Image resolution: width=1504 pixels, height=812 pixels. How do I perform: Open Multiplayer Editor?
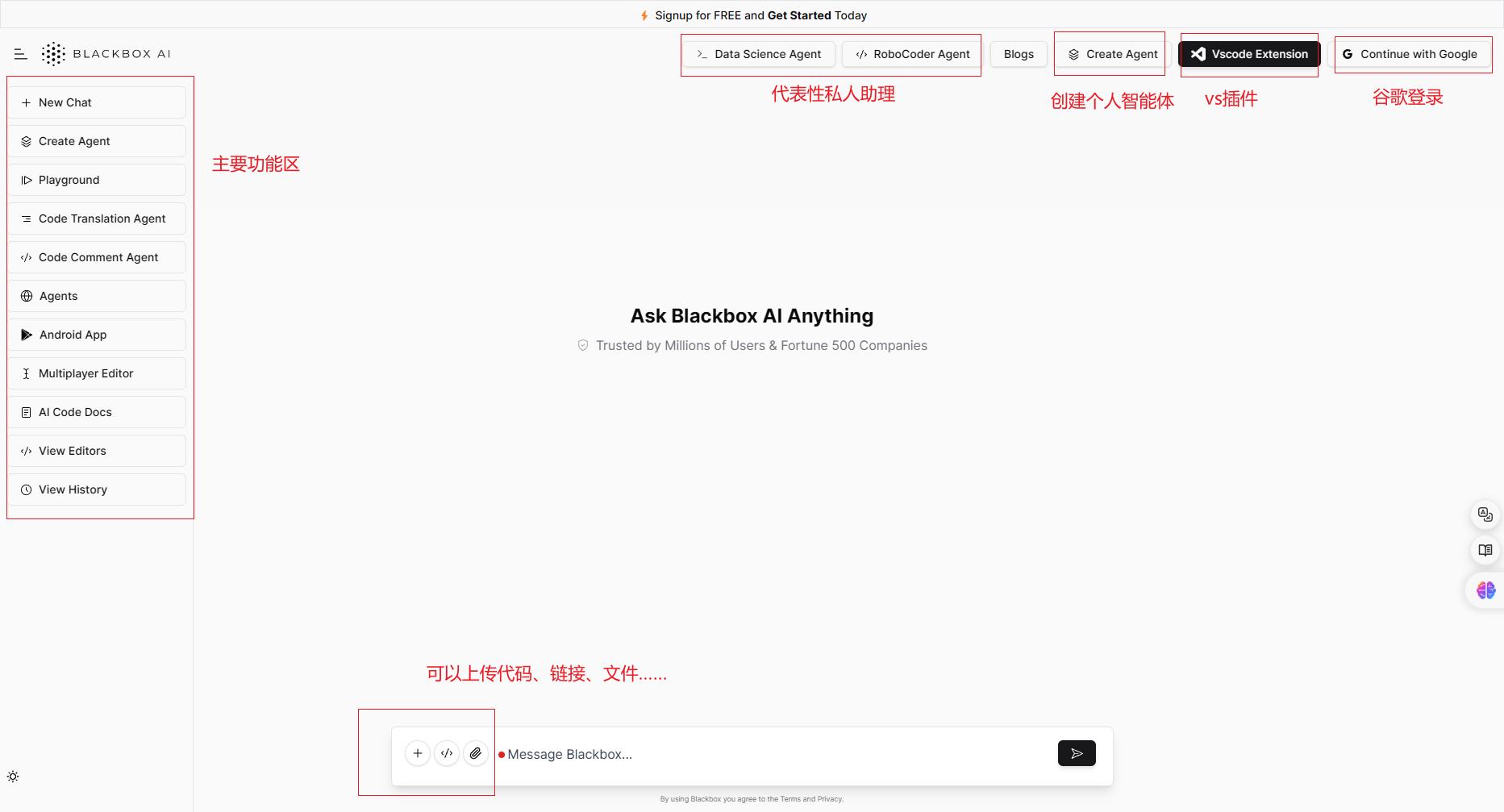coord(98,373)
